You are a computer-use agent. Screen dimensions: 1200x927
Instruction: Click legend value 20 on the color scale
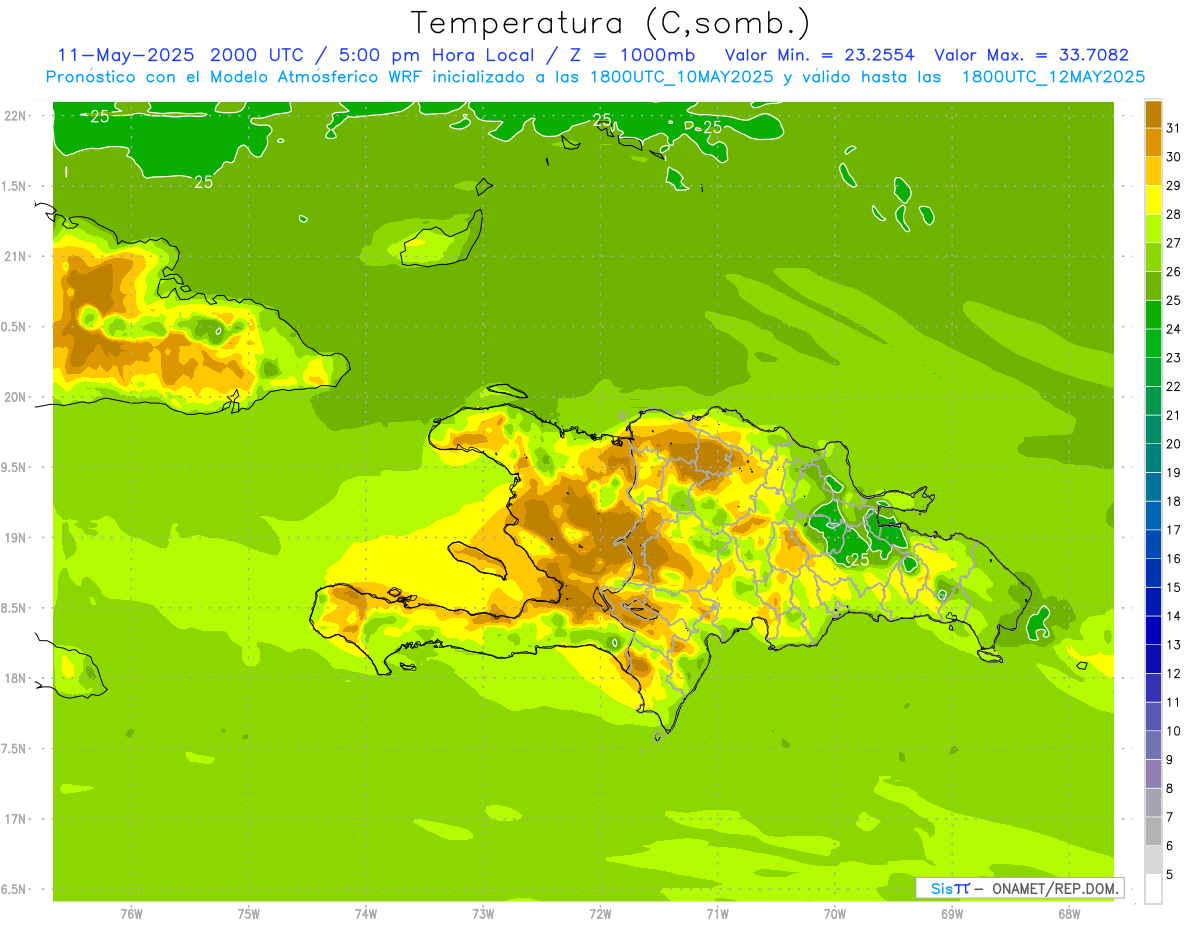1174,444
